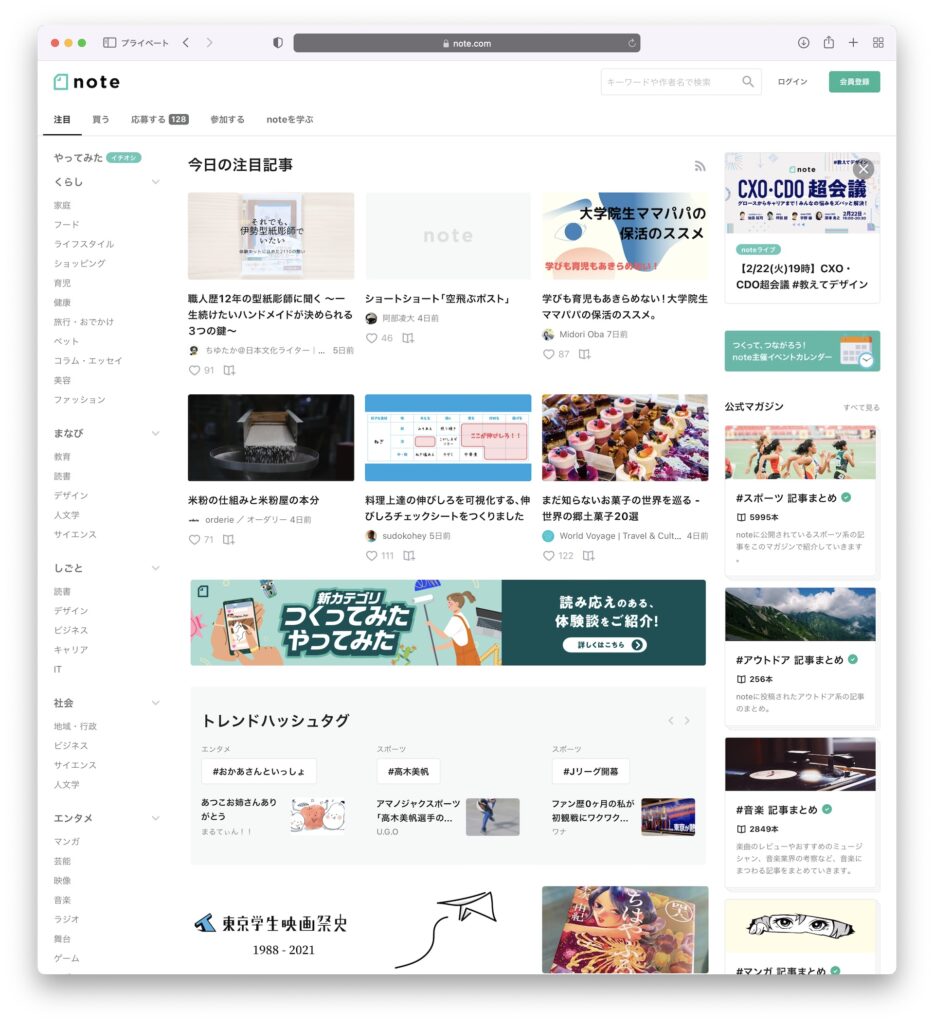This screenshot has height=1024, width=934.
Task: Like the 大学院生ママパパ article heart
Action: point(548,354)
